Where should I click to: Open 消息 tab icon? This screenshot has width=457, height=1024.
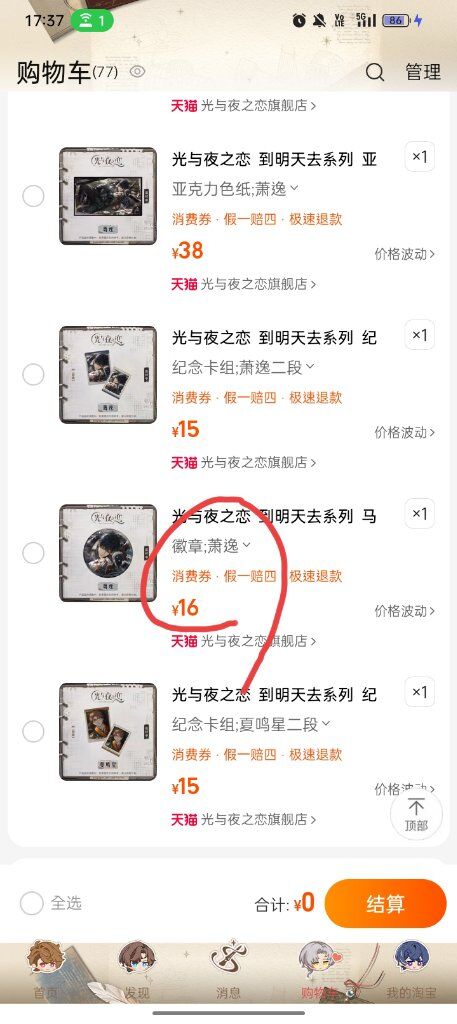(x=228, y=968)
